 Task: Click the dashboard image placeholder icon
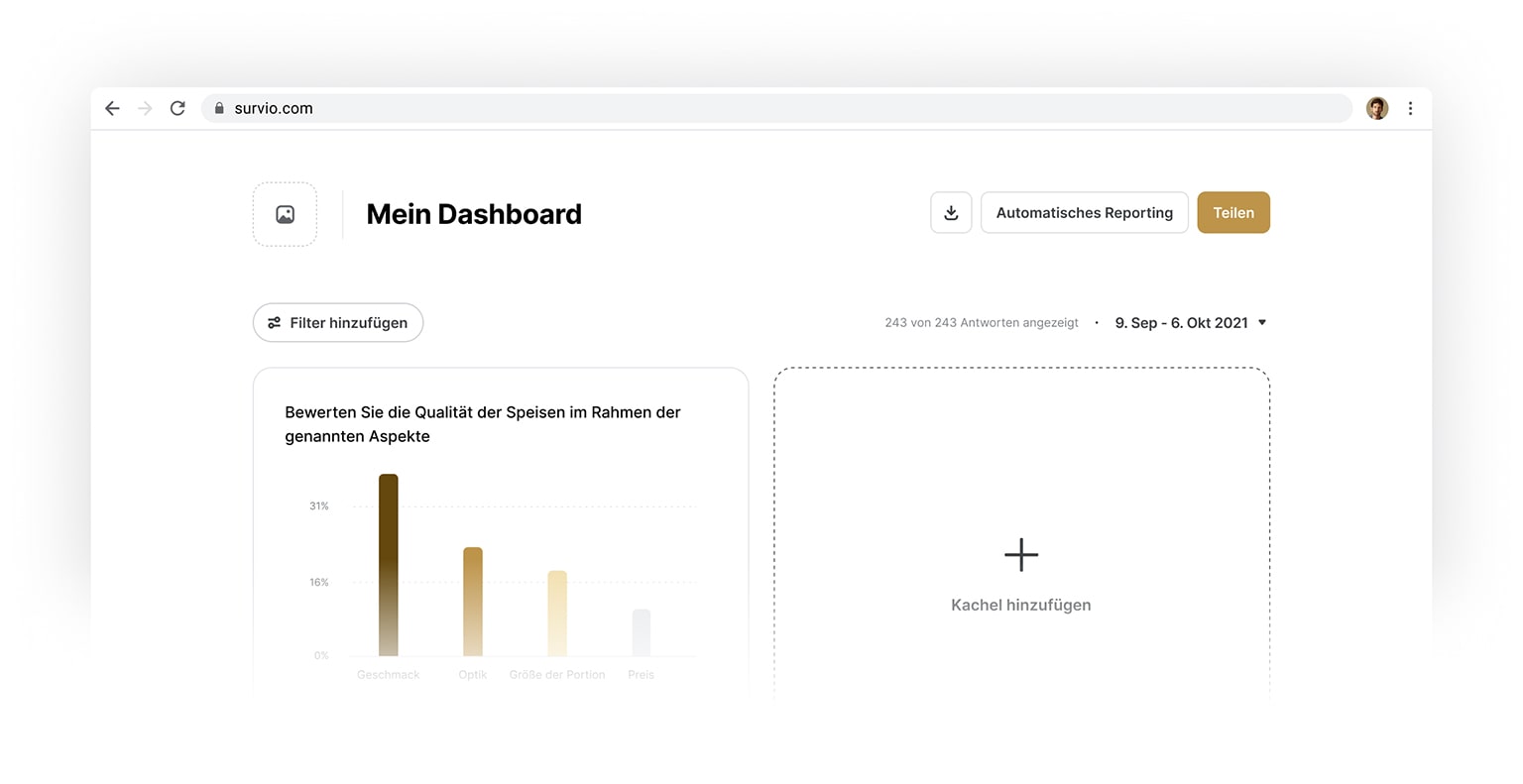[x=285, y=213]
